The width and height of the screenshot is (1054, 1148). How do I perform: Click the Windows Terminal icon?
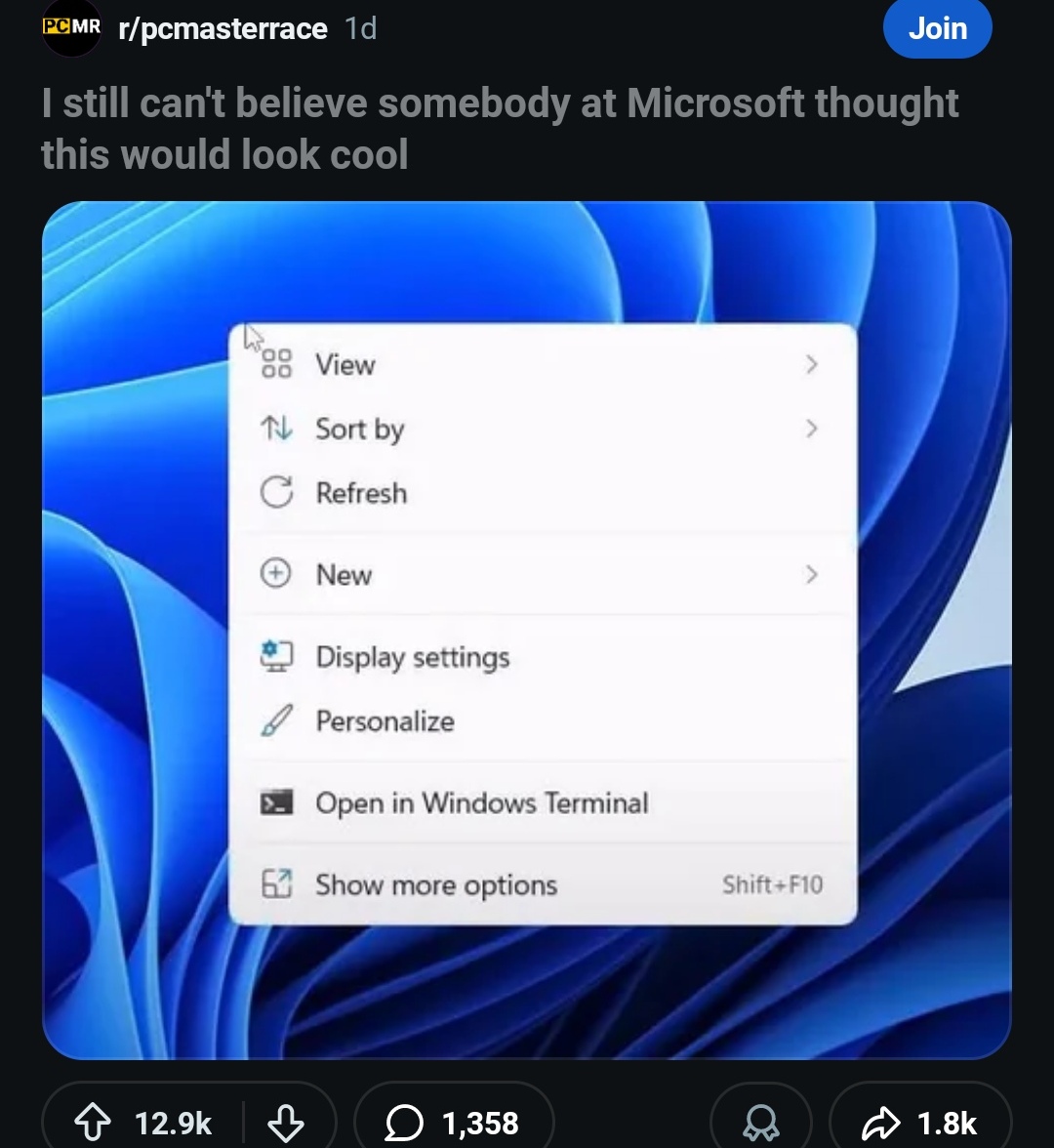(x=276, y=803)
